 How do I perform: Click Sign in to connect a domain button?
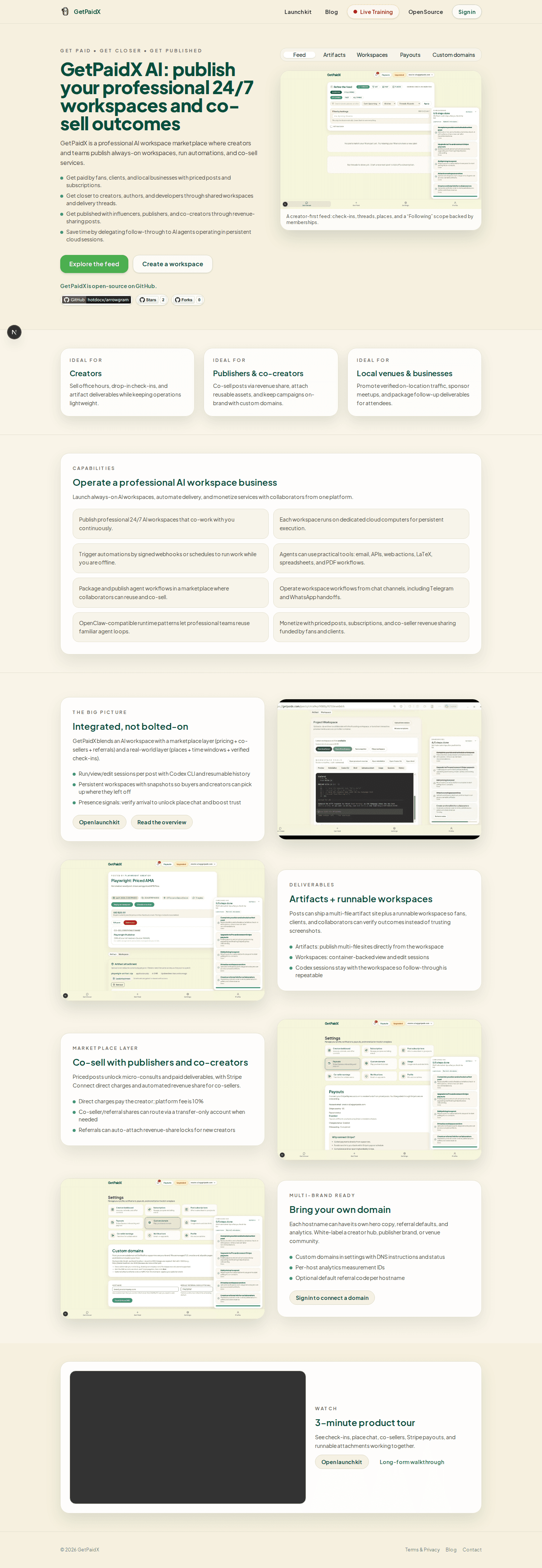pos(332,1298)
